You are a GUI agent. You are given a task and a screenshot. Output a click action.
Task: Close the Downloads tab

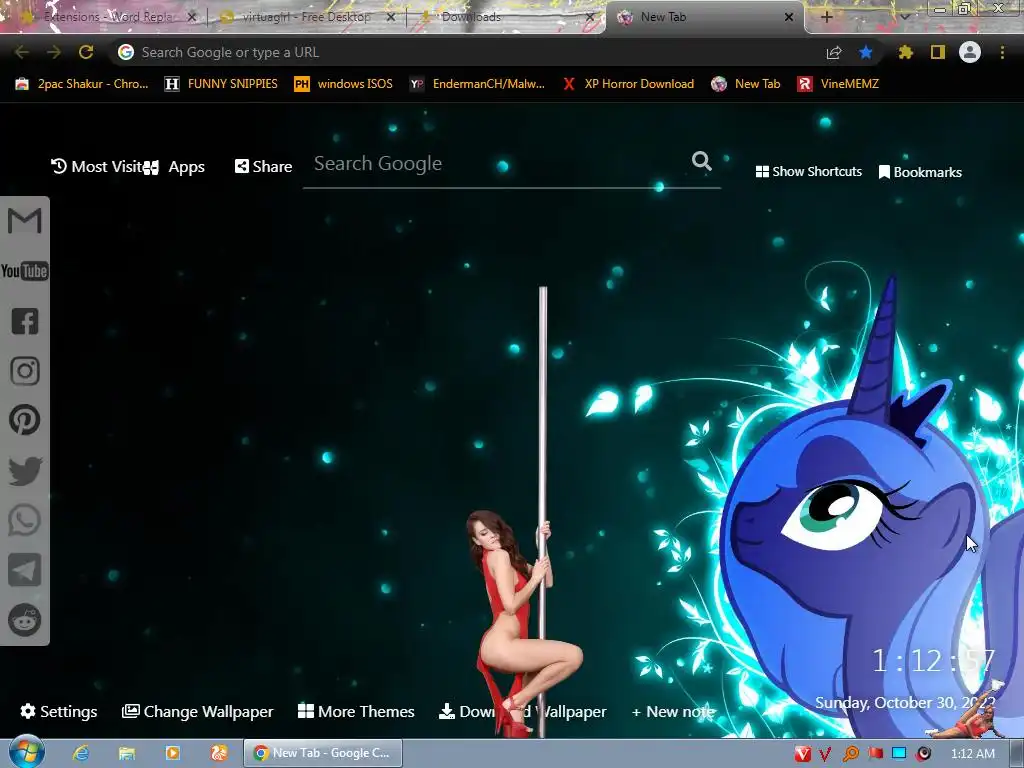click(590, 17)
